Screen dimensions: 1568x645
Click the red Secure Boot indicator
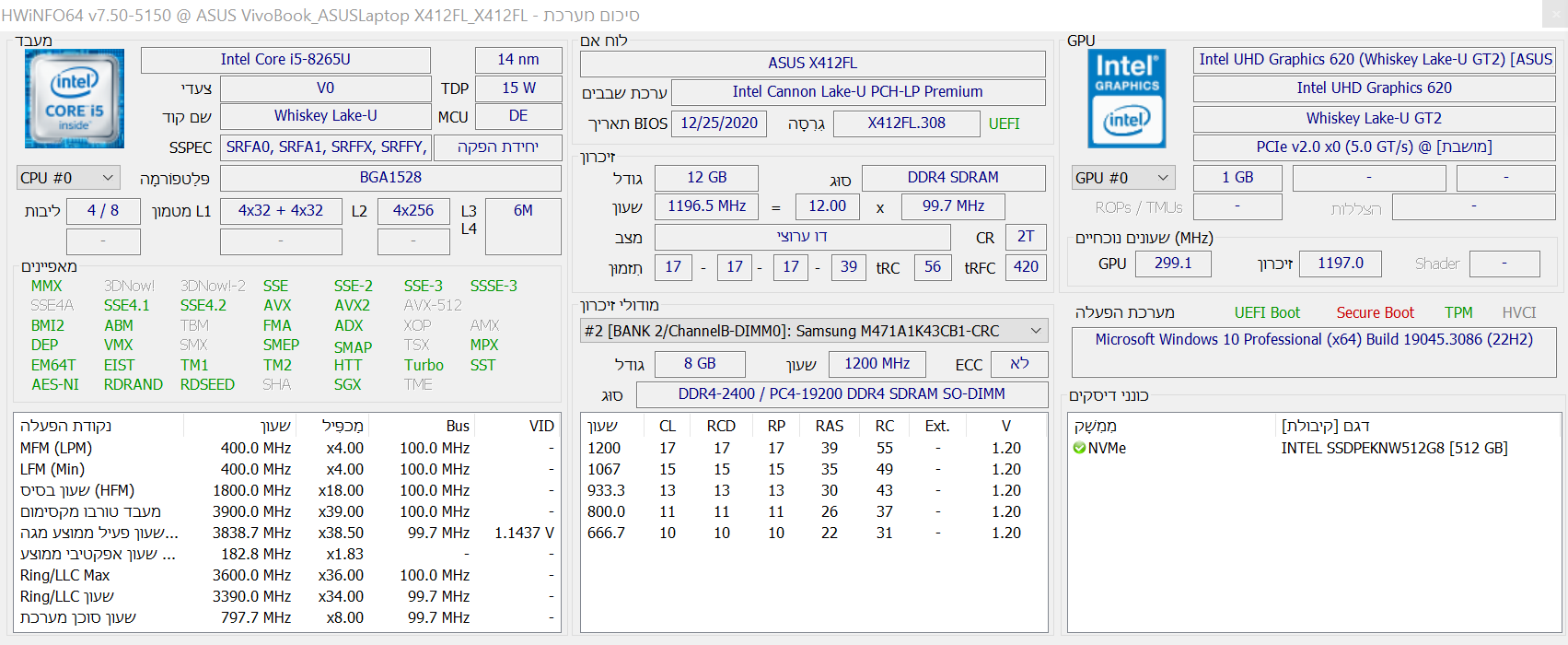point(1375,313)
